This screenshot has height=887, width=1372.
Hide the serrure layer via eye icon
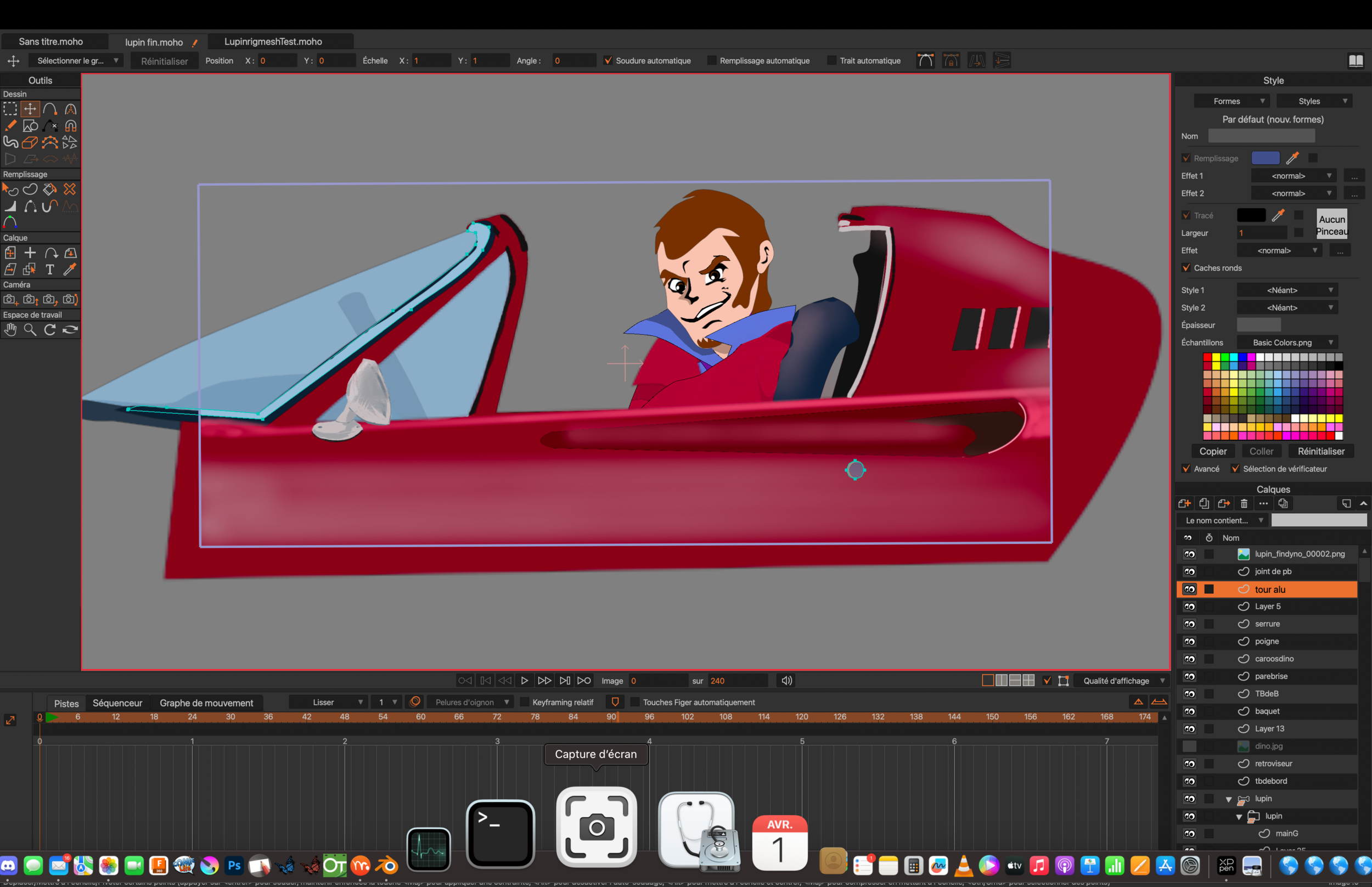1189,624
